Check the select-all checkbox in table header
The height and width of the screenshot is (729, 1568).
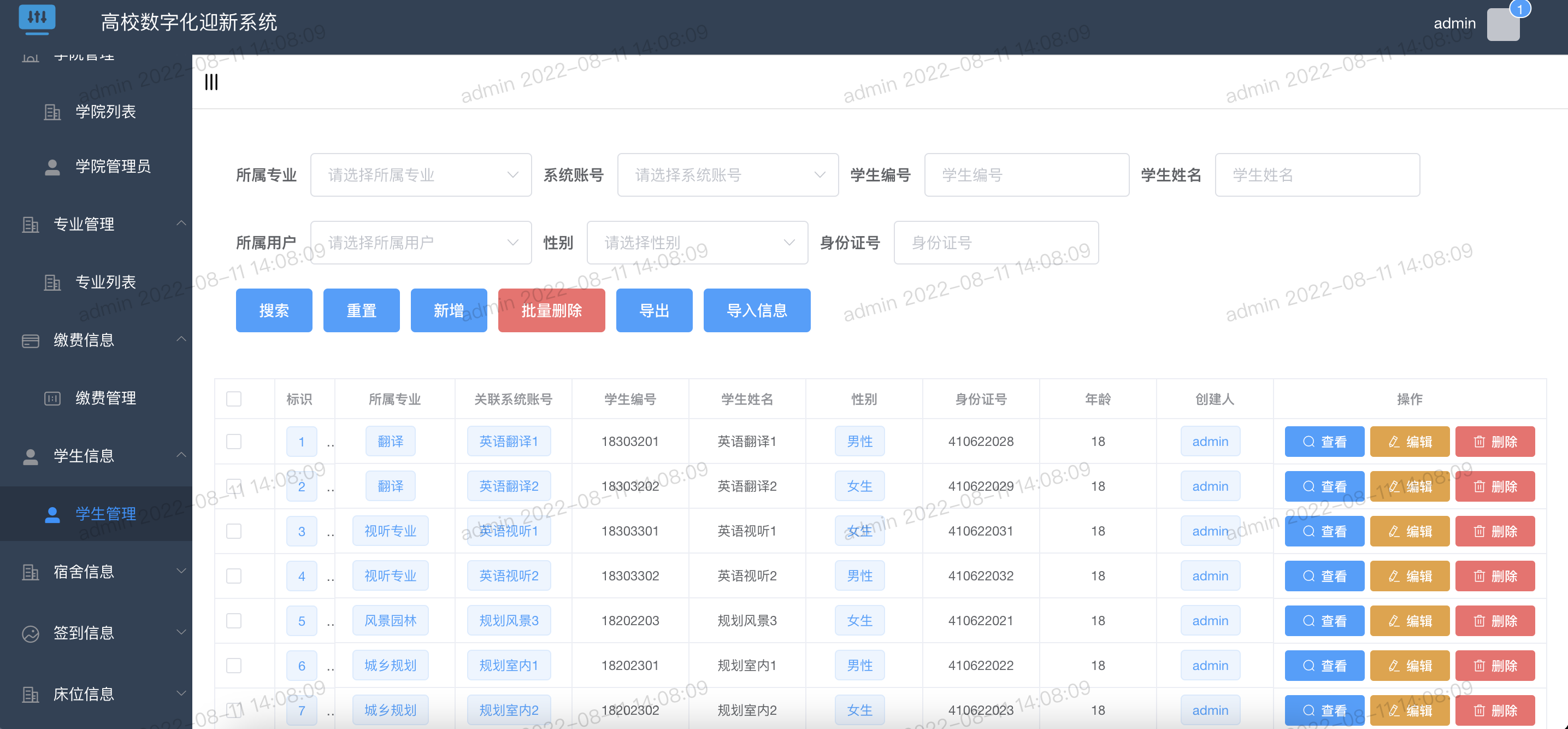234,398
